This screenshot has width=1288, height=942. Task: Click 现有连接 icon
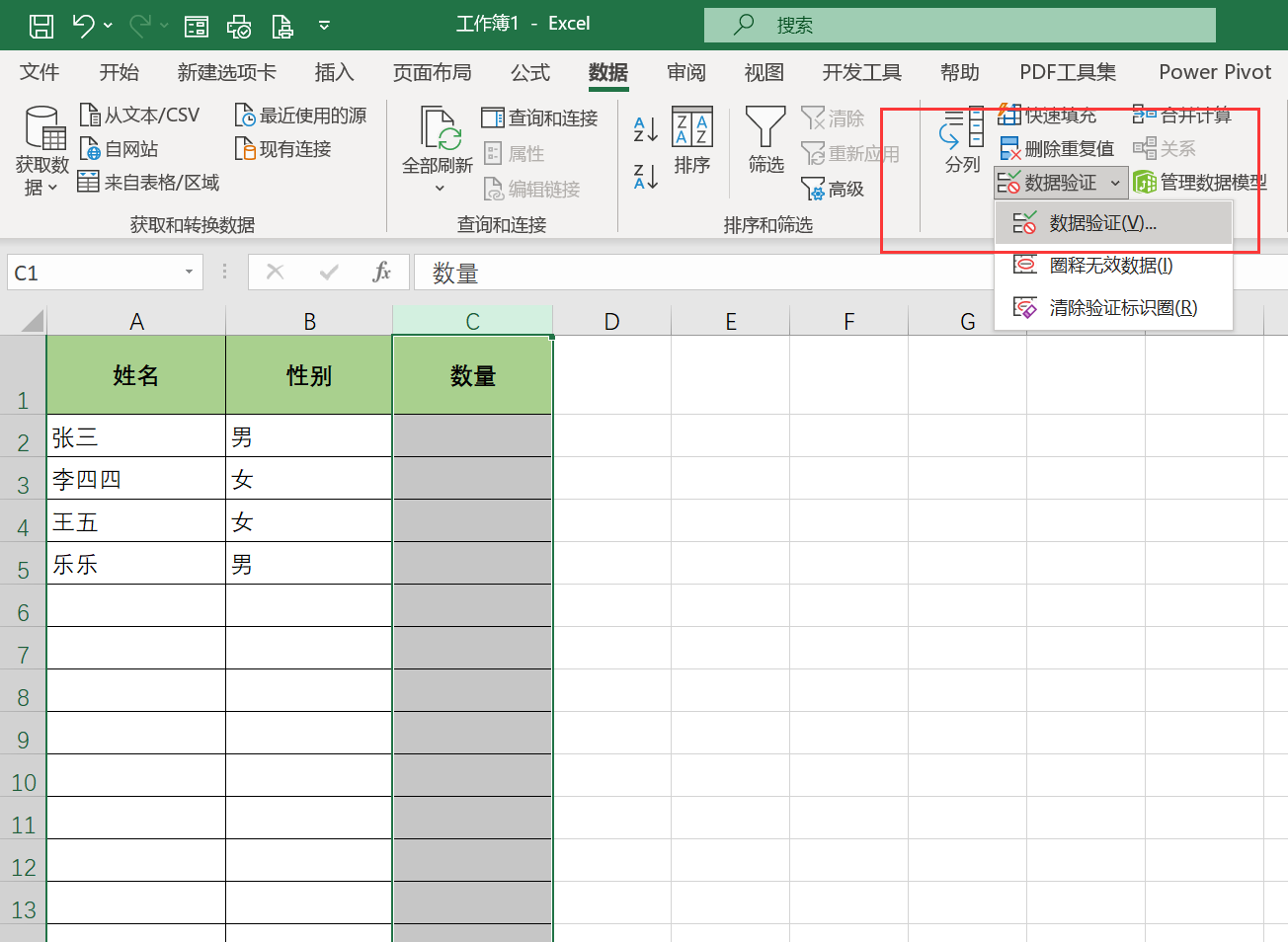tap(245, 149)
